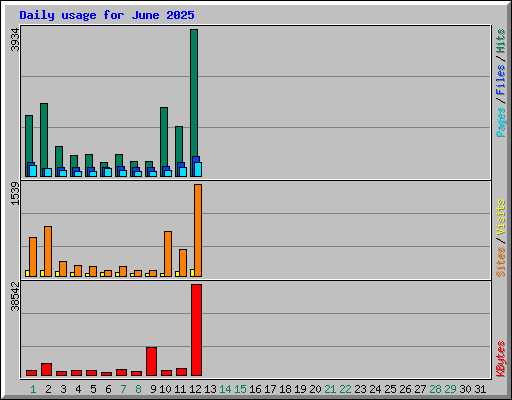Click the green hits bar for day 2

(44, 136)
